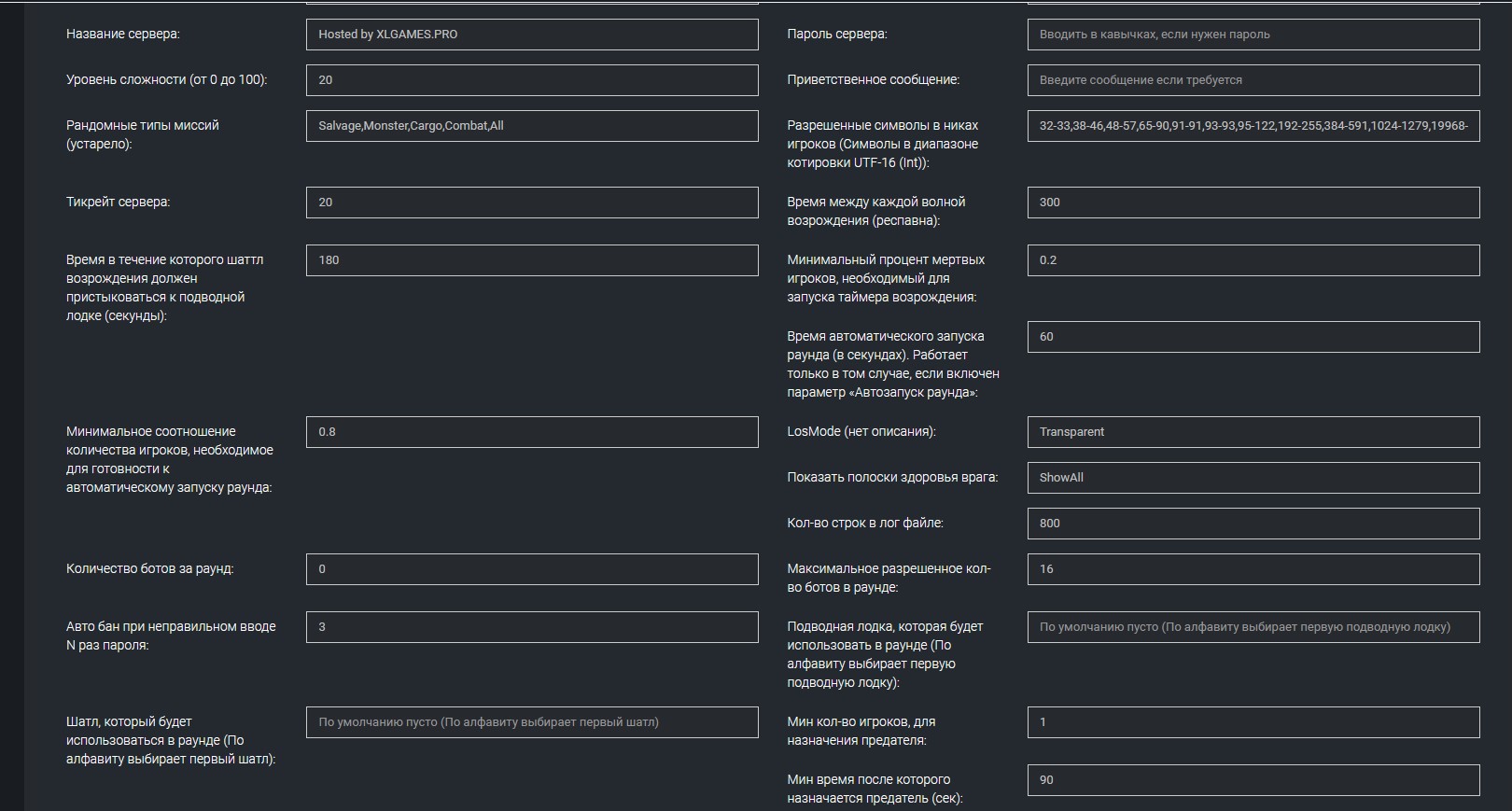
Task: Click the bots per round field
Action: (x=531, y=569)
